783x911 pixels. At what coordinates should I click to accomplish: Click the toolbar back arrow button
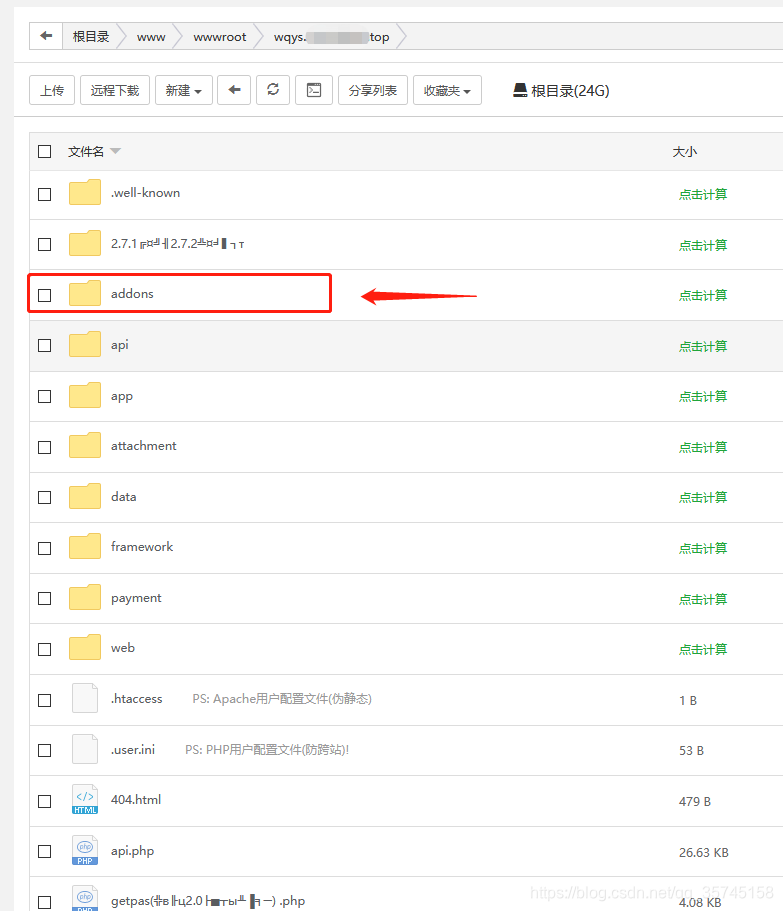click(x=234, y=90)
